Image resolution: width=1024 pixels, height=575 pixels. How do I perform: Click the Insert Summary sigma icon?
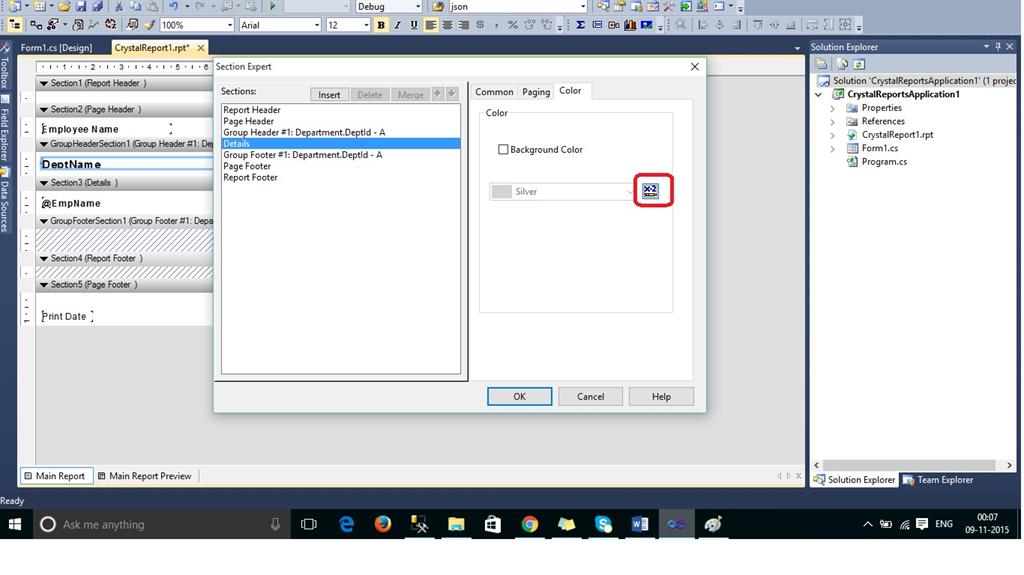click(580, 25)
